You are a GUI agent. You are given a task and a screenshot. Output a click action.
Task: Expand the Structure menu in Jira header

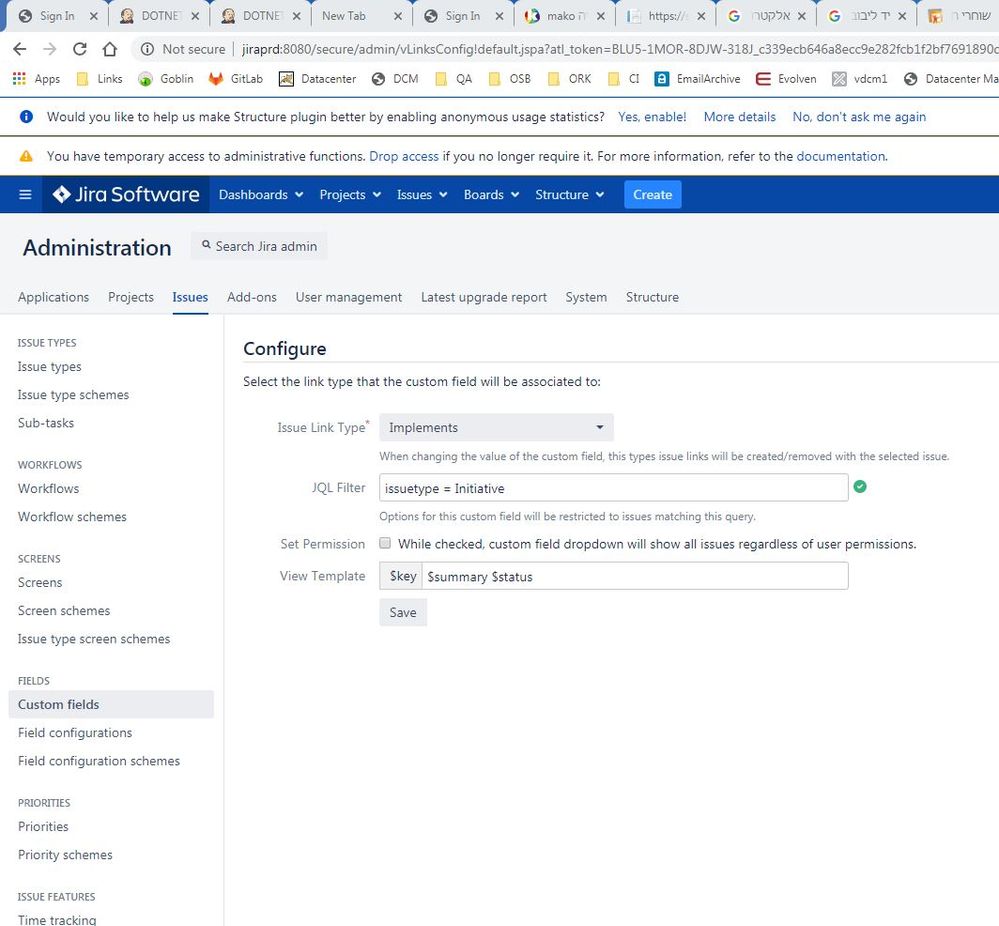569,194
